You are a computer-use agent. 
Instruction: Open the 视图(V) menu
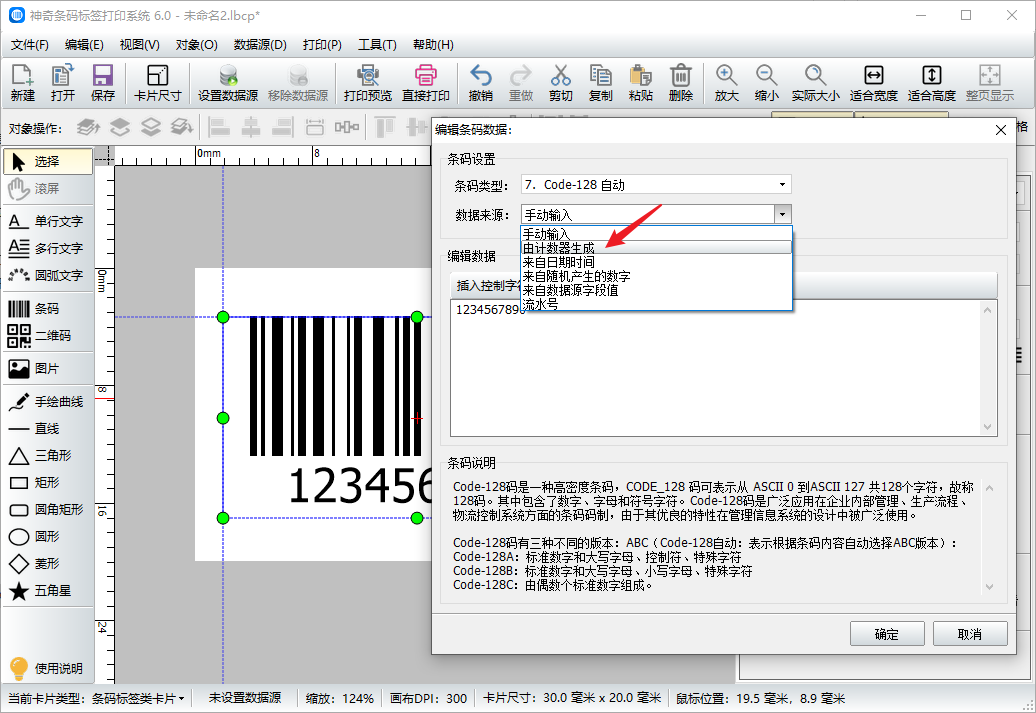click(x=139, y=45)
